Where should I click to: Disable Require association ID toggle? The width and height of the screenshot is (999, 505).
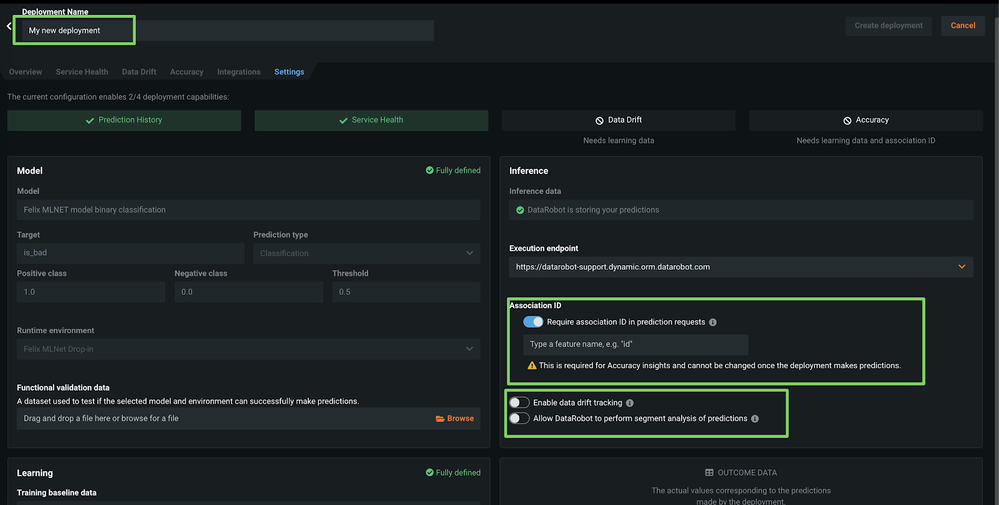(x=533, y=322)
